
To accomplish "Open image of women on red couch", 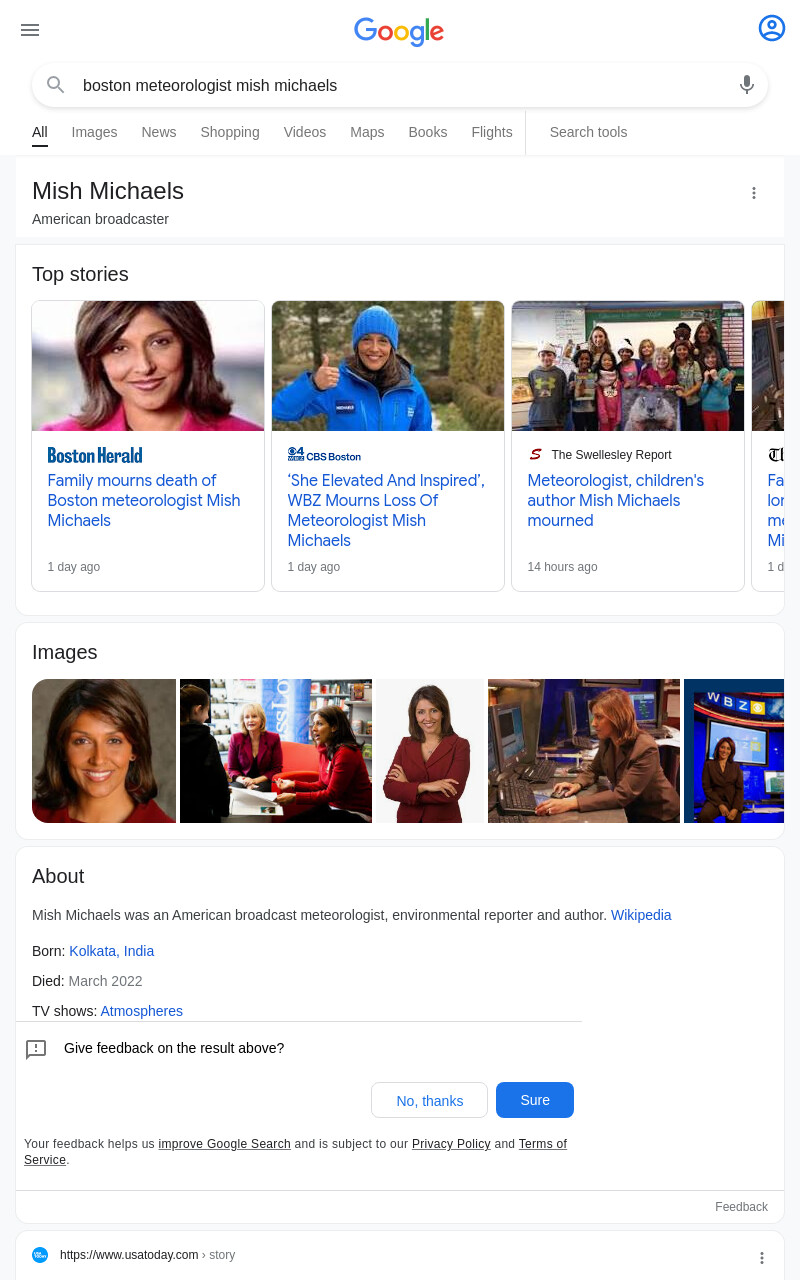I will tap(276, 751).
